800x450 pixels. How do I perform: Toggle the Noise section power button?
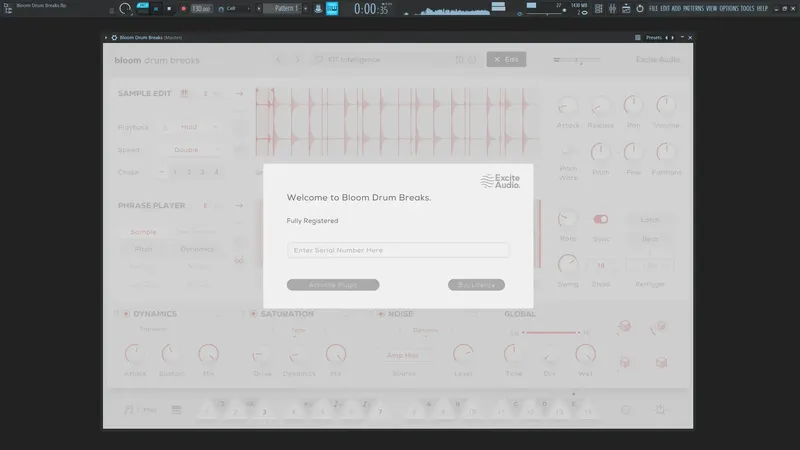(x=381, y=314)
